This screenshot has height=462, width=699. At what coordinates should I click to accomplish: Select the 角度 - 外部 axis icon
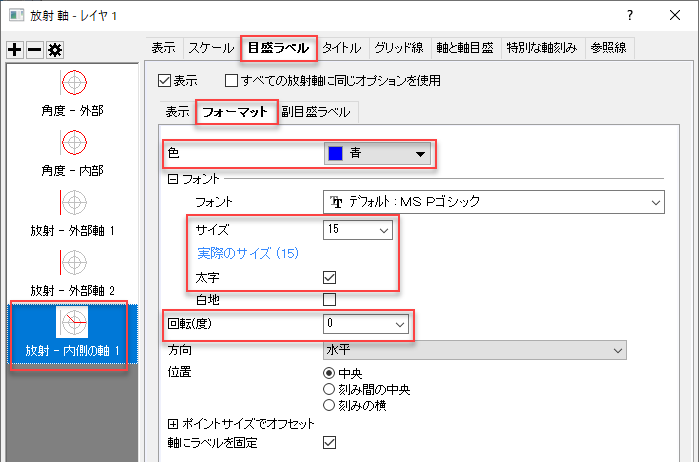point(74,82)
